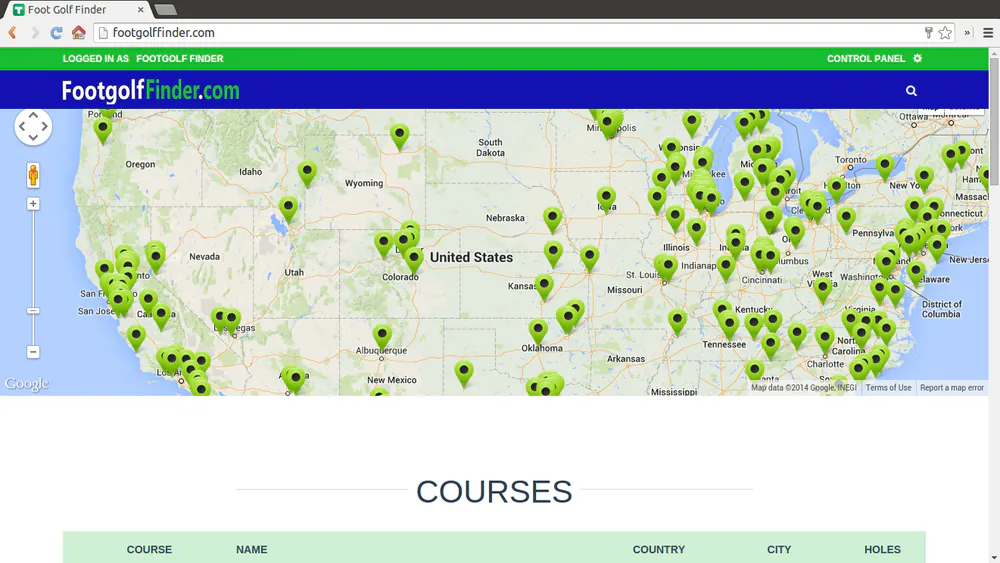Bookmark this page with the star icon
The width and height of the screenshot is (1000, 563).
(x=945, y=33)
